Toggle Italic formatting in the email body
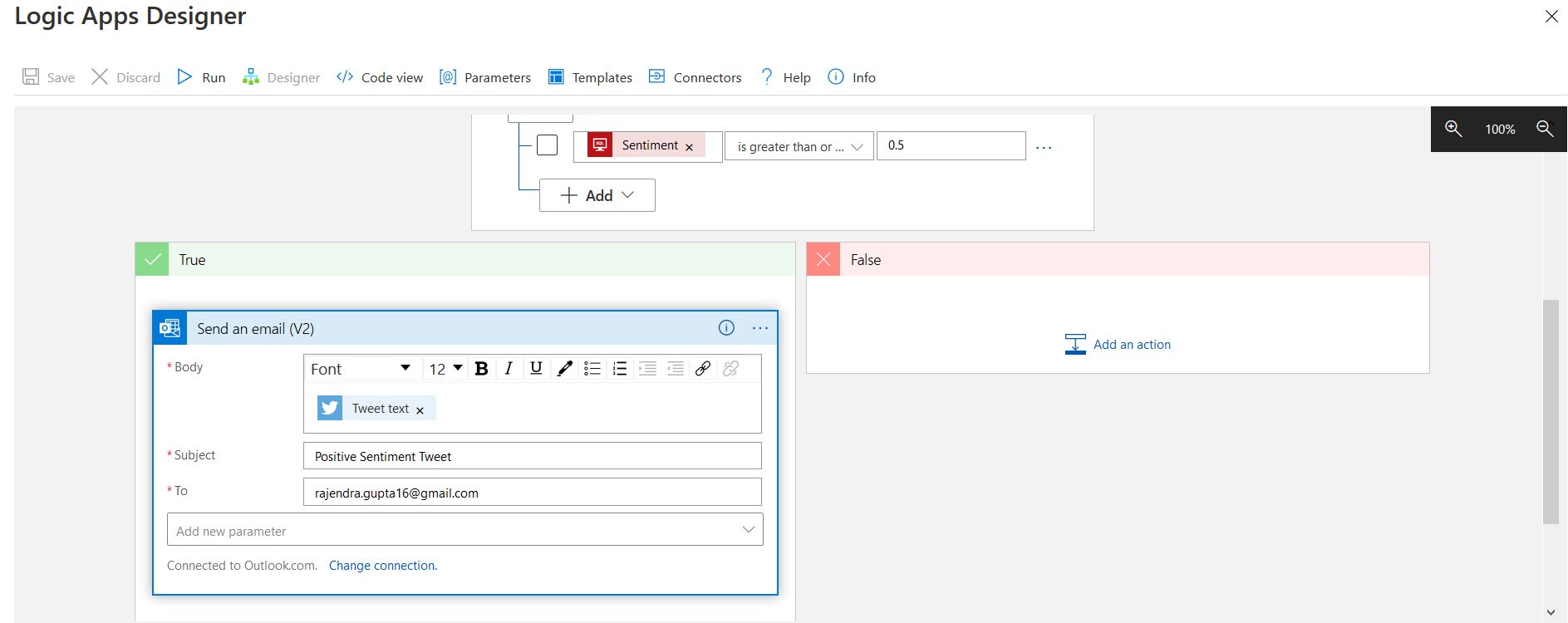The height and width of the screenshot is (623, 1568). click(509, 369)
